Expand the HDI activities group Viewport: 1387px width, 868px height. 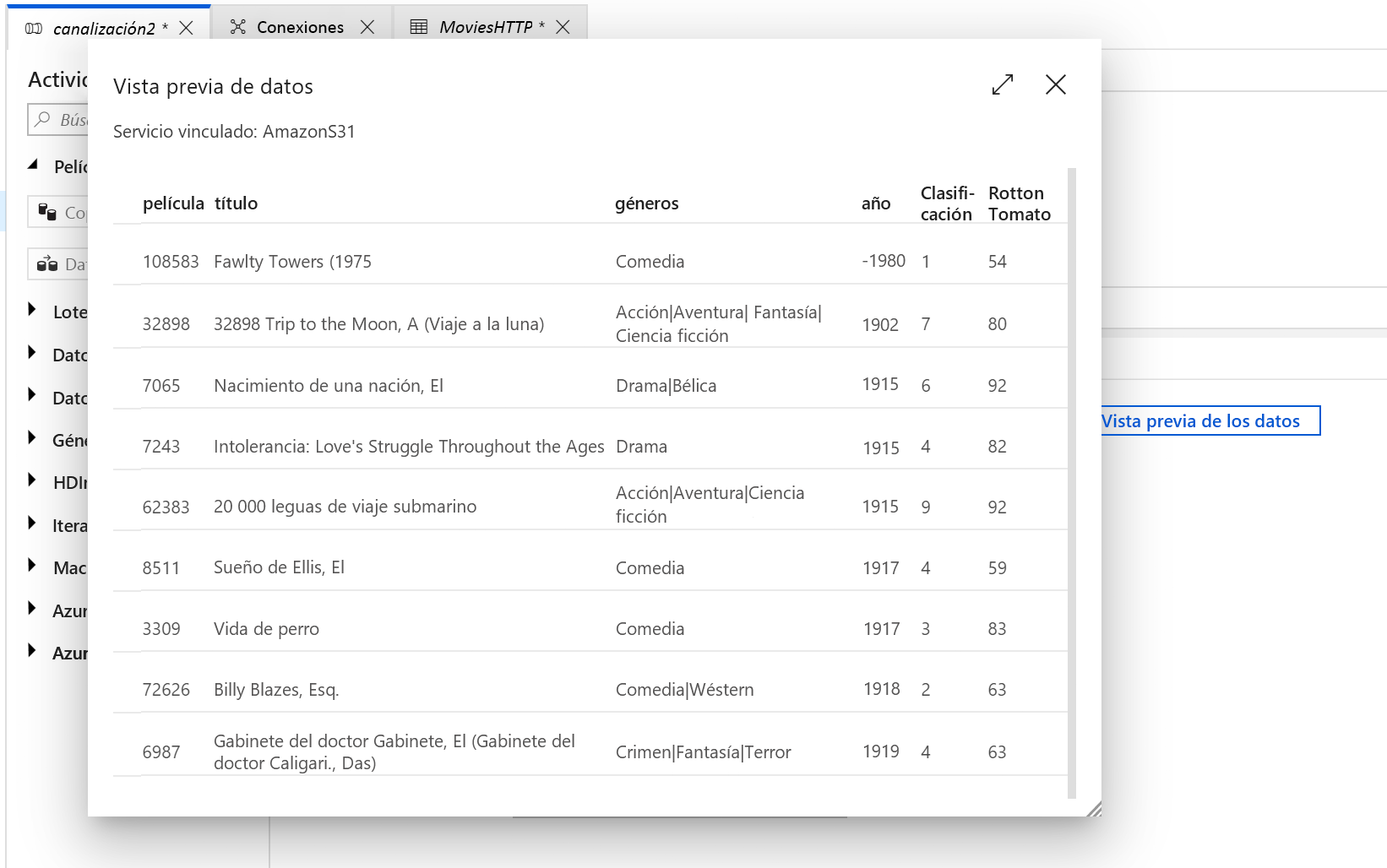click(x=32, y=480)
